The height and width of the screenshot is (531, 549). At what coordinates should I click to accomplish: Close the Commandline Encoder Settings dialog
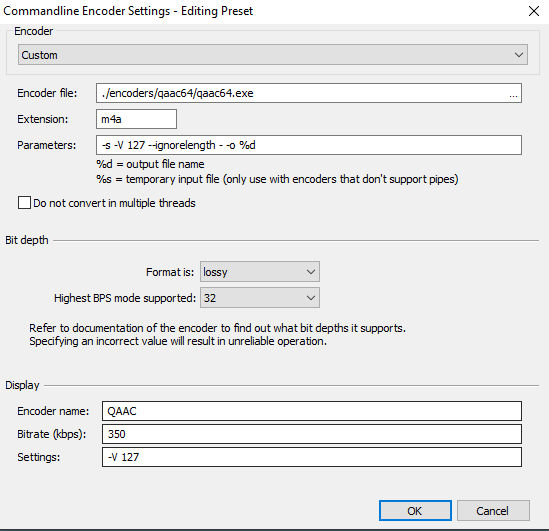(534, 11)
